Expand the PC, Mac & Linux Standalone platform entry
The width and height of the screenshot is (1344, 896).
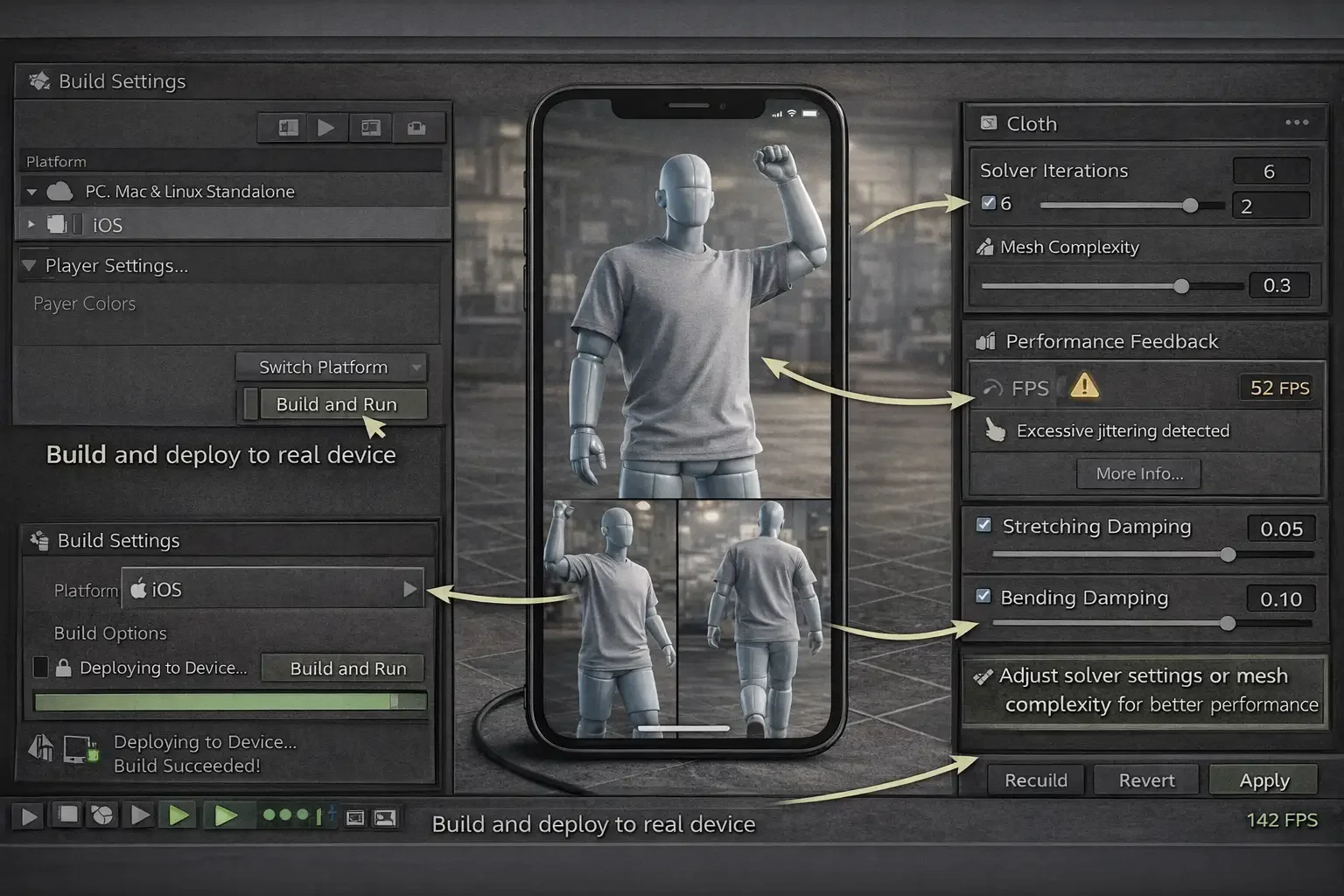pyautogui.click(x=32, y=191)
